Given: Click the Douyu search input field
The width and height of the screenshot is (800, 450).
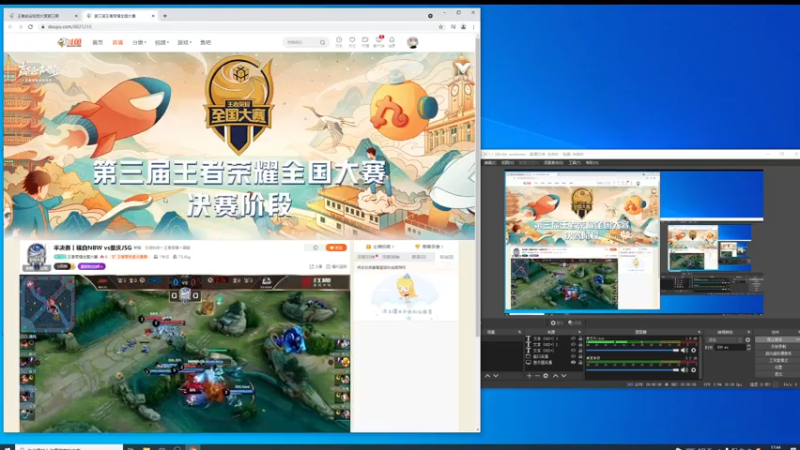Looking at the screenshot, I should (x=301, y=42).
